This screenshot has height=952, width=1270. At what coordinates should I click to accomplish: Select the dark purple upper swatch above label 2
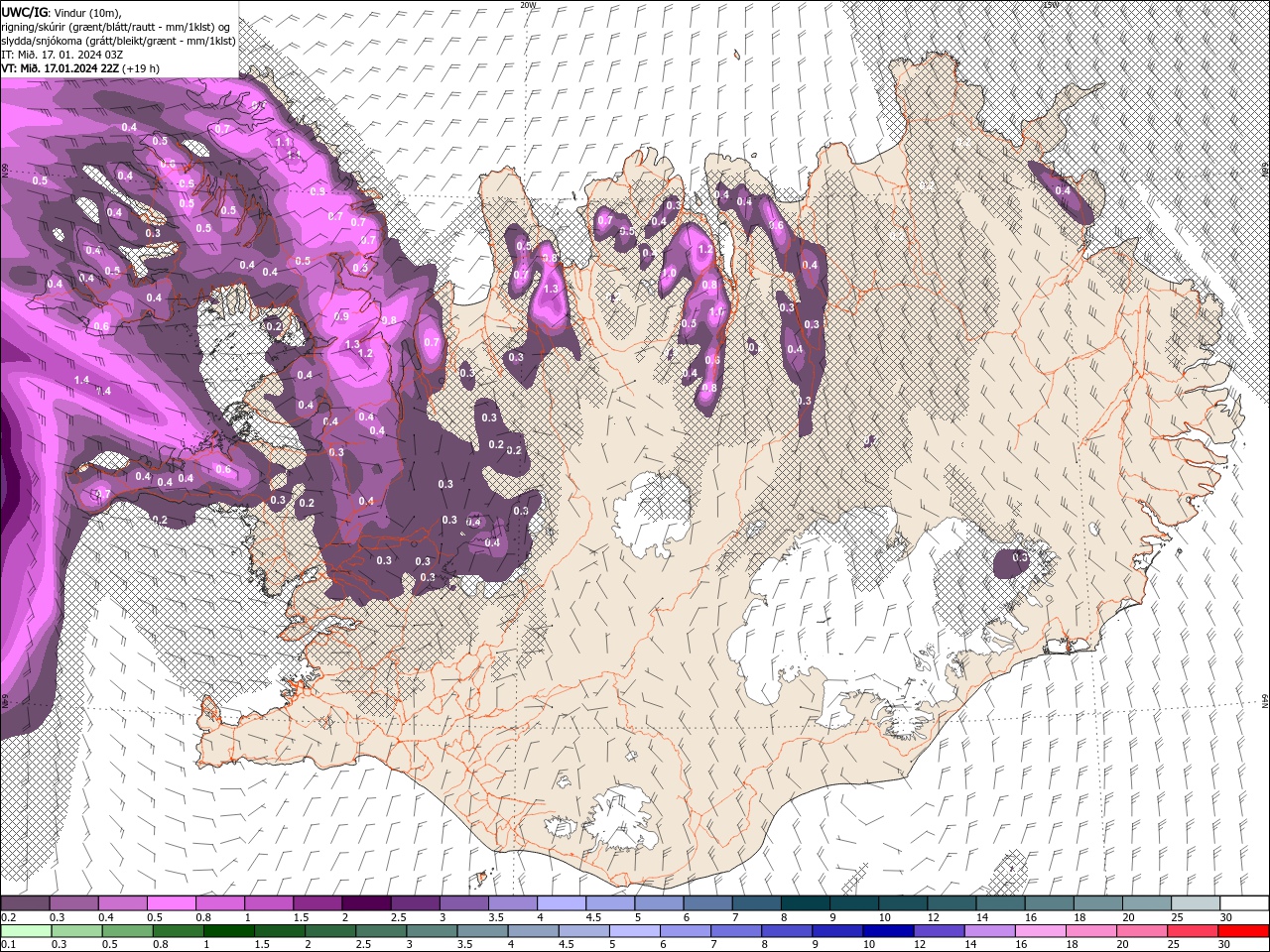point(365,903)
